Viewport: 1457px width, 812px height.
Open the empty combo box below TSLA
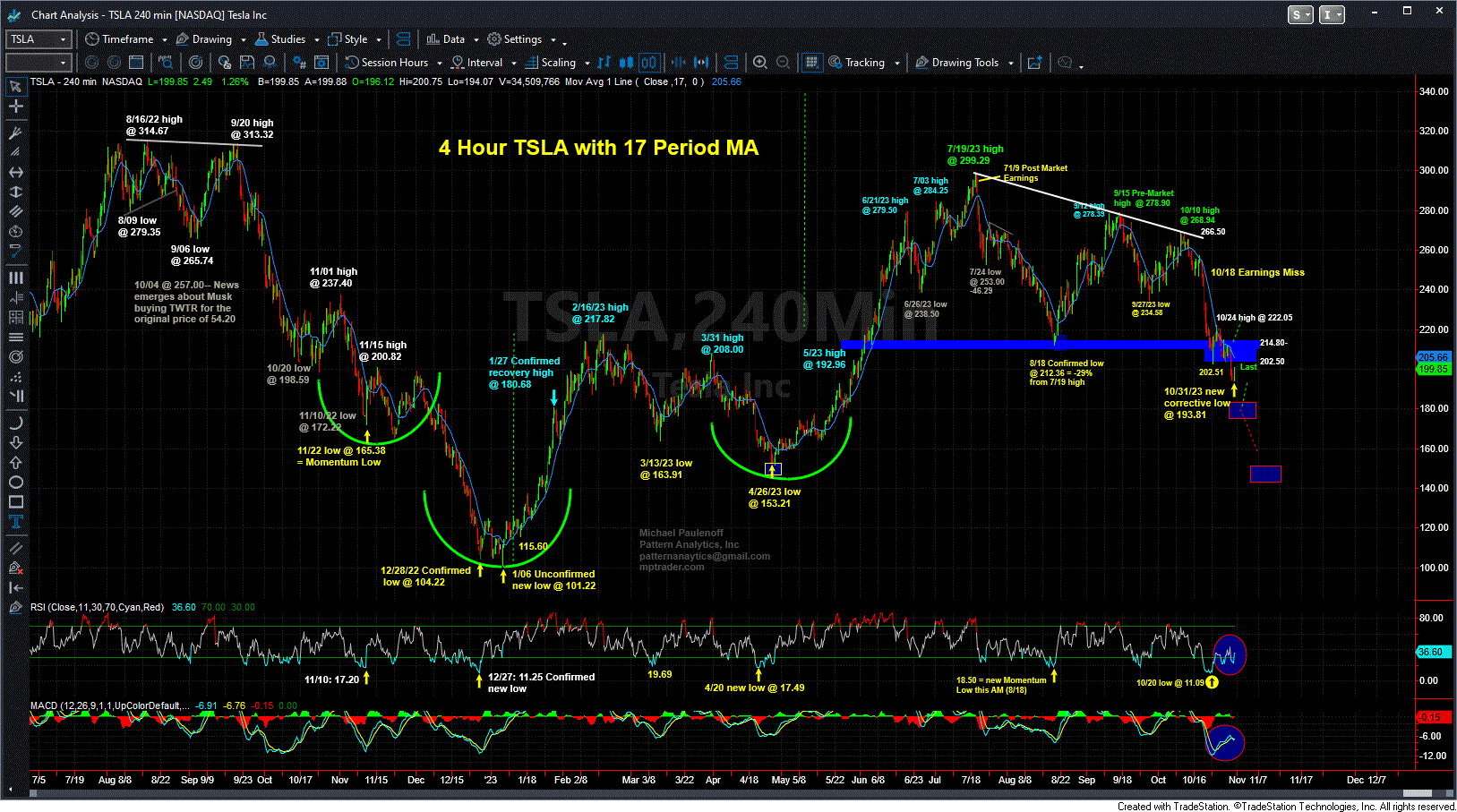(x=38, y=63)
